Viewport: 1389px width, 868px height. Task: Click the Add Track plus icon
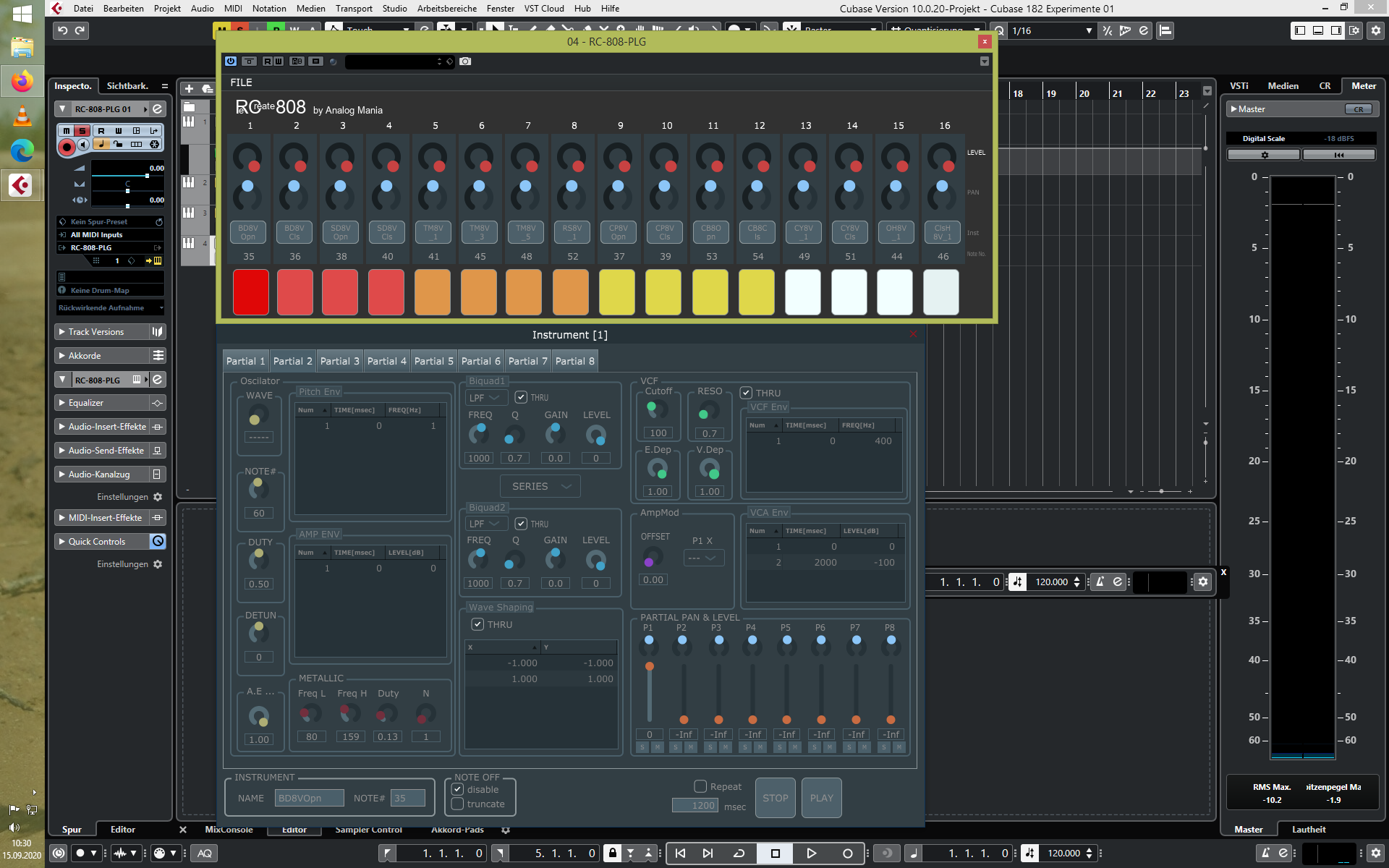(189, 88)
